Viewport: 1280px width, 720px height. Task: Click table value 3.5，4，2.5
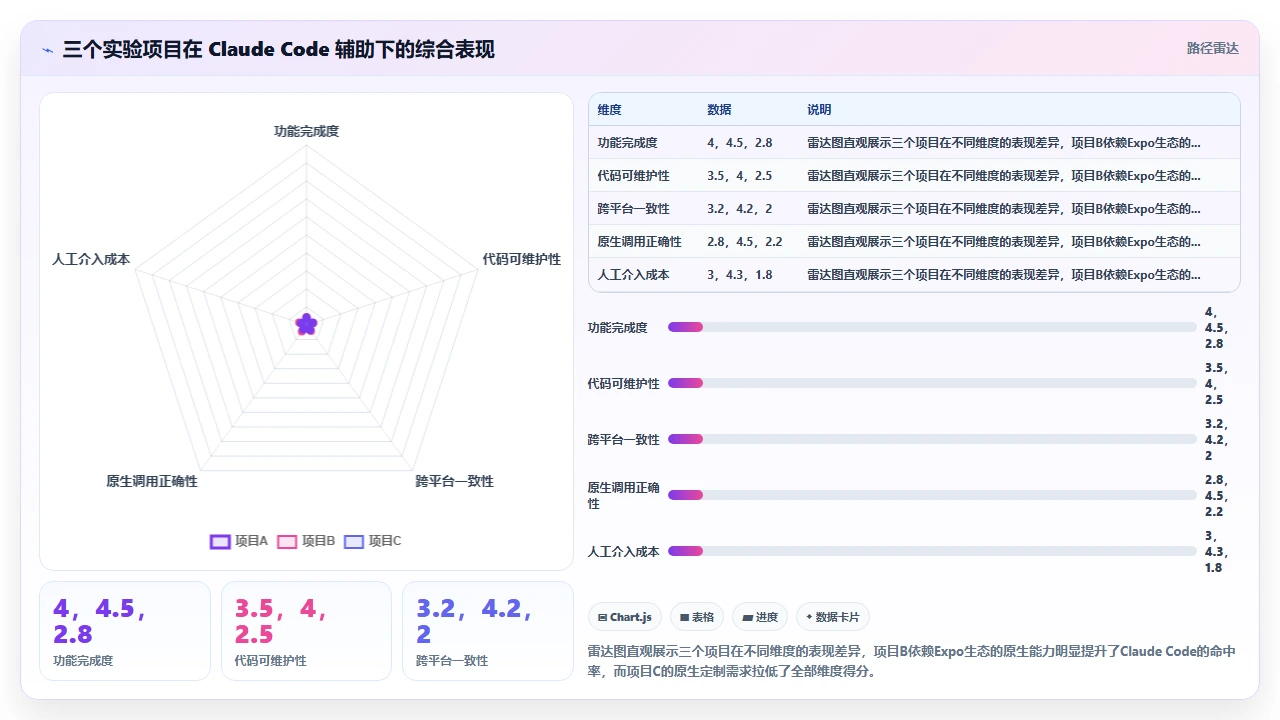pyautogui.click(x=740, y=176)
